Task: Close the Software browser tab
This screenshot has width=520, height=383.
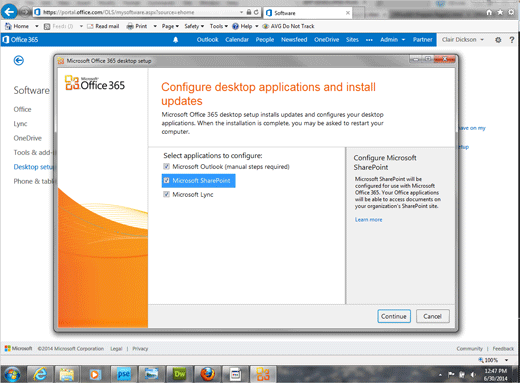Action: click(348, 13)
